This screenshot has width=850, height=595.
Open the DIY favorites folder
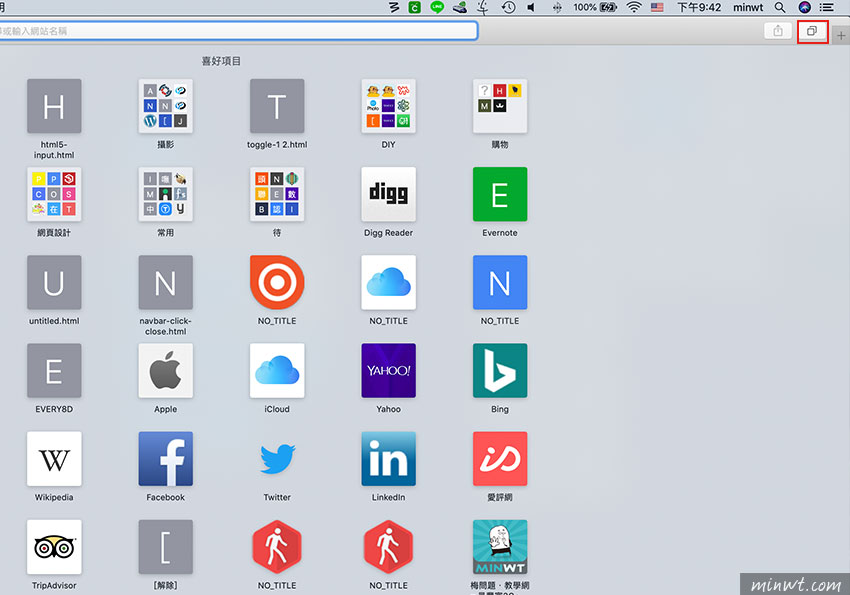[389, 106]
